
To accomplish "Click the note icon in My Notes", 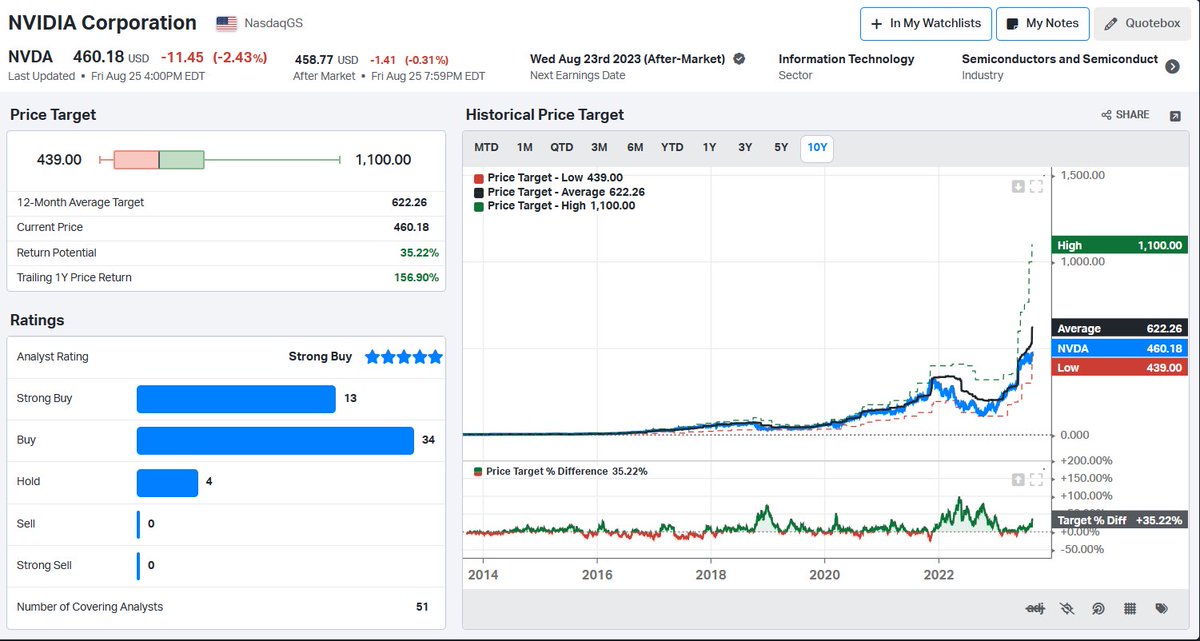I will [x=1013, y=23].
